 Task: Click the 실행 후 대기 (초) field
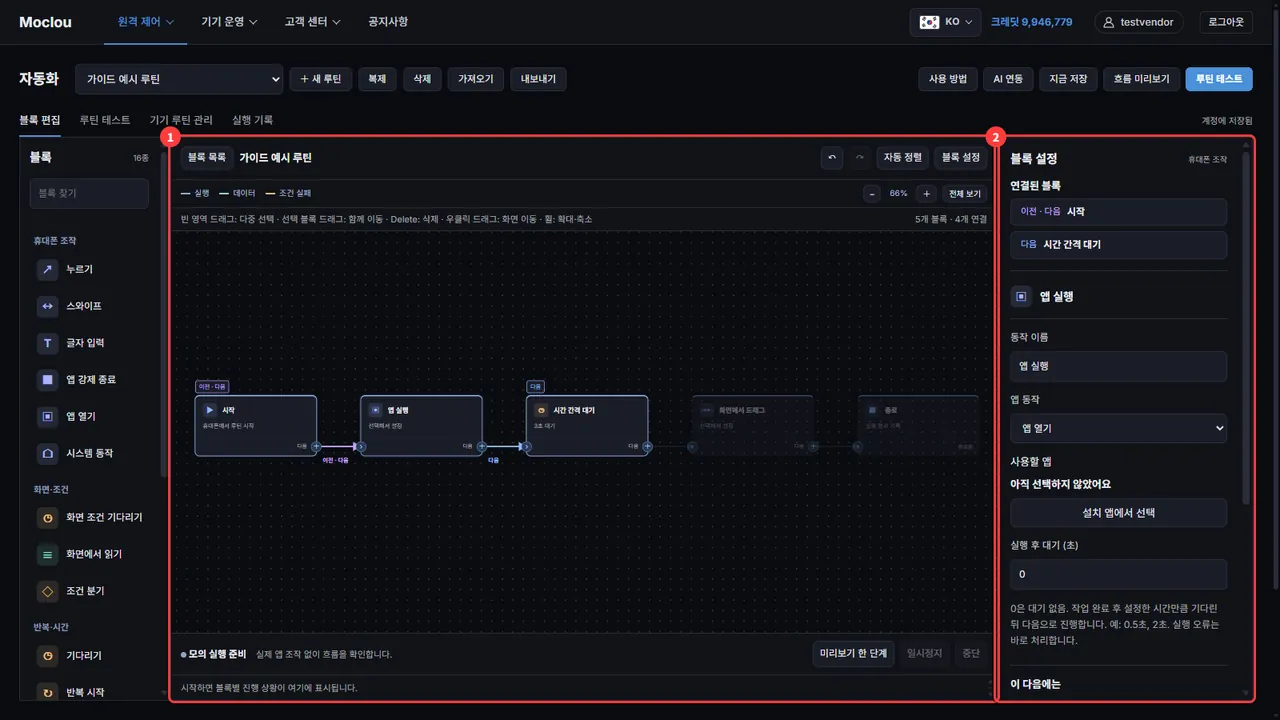[x=1118, y=575]
